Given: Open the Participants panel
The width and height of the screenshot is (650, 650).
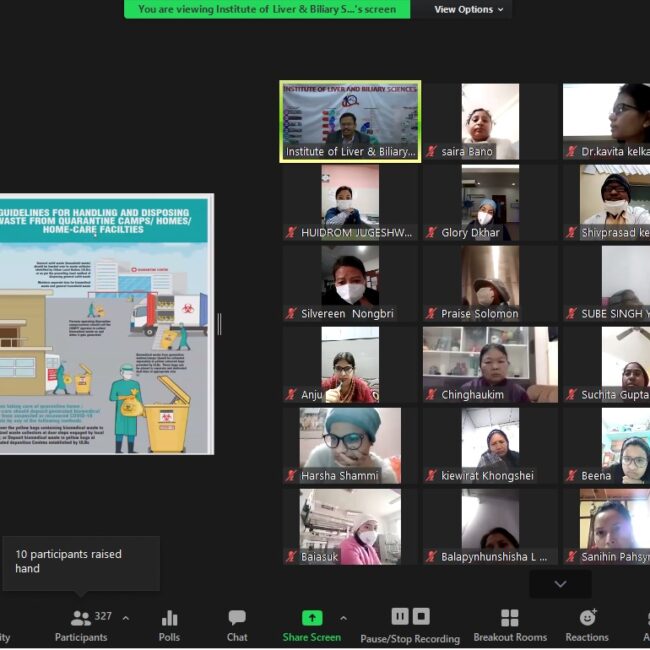Looking at the screenshot, I should click(81, 624).
